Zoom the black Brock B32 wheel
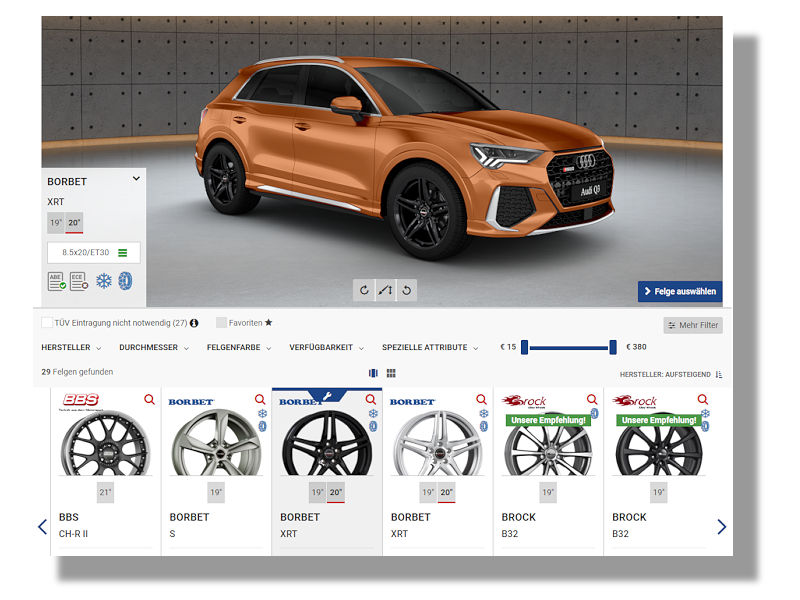This screenshot has width=800, height=600. tap(703, 399)
